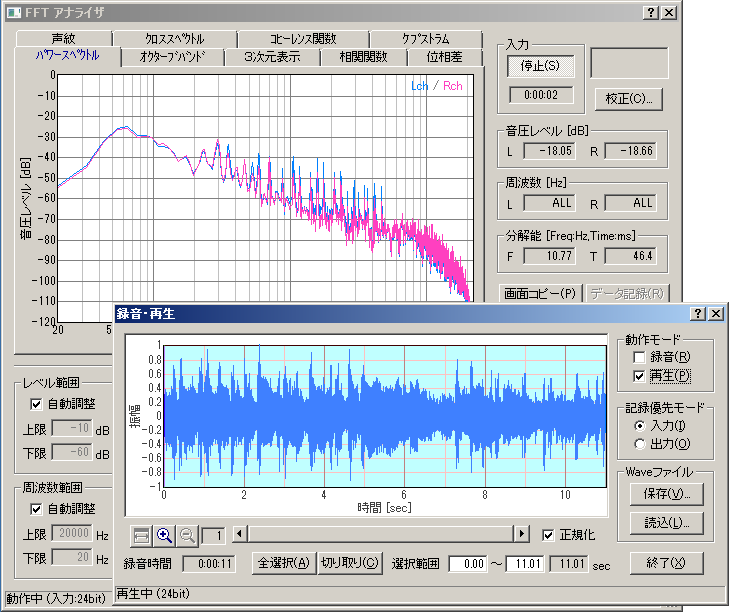Click the 再生中 (24bit) status bar text
This screenshot has width=729, height=612.
[x=153, y=594]
